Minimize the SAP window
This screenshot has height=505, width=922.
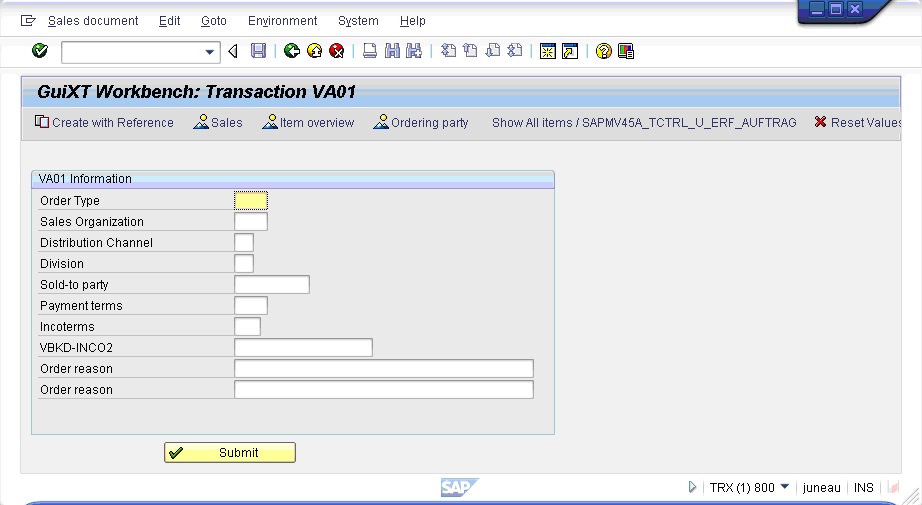coord(817,9)
